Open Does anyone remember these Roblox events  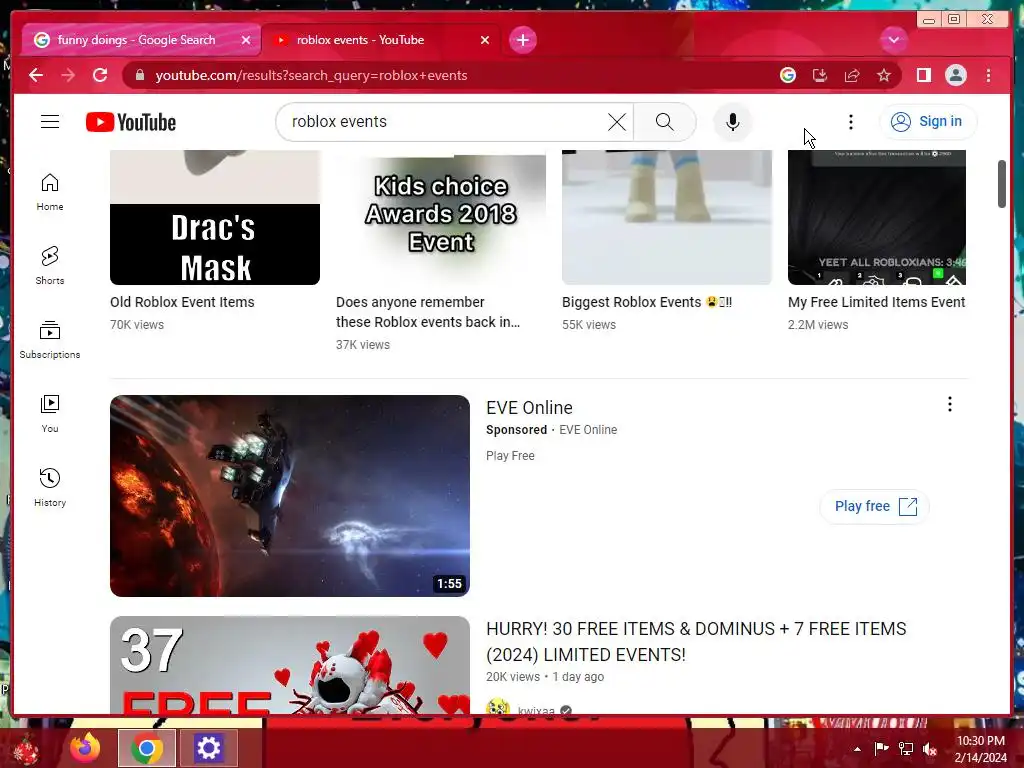click(428, 312)
